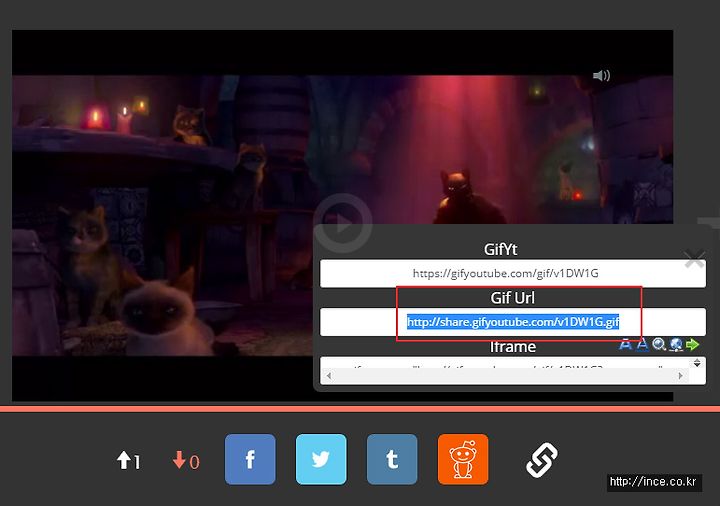The height and width of the screenshot is (506, 720).
Task: Click the Iframe embed code field
Action: click(x=512, y=371)
